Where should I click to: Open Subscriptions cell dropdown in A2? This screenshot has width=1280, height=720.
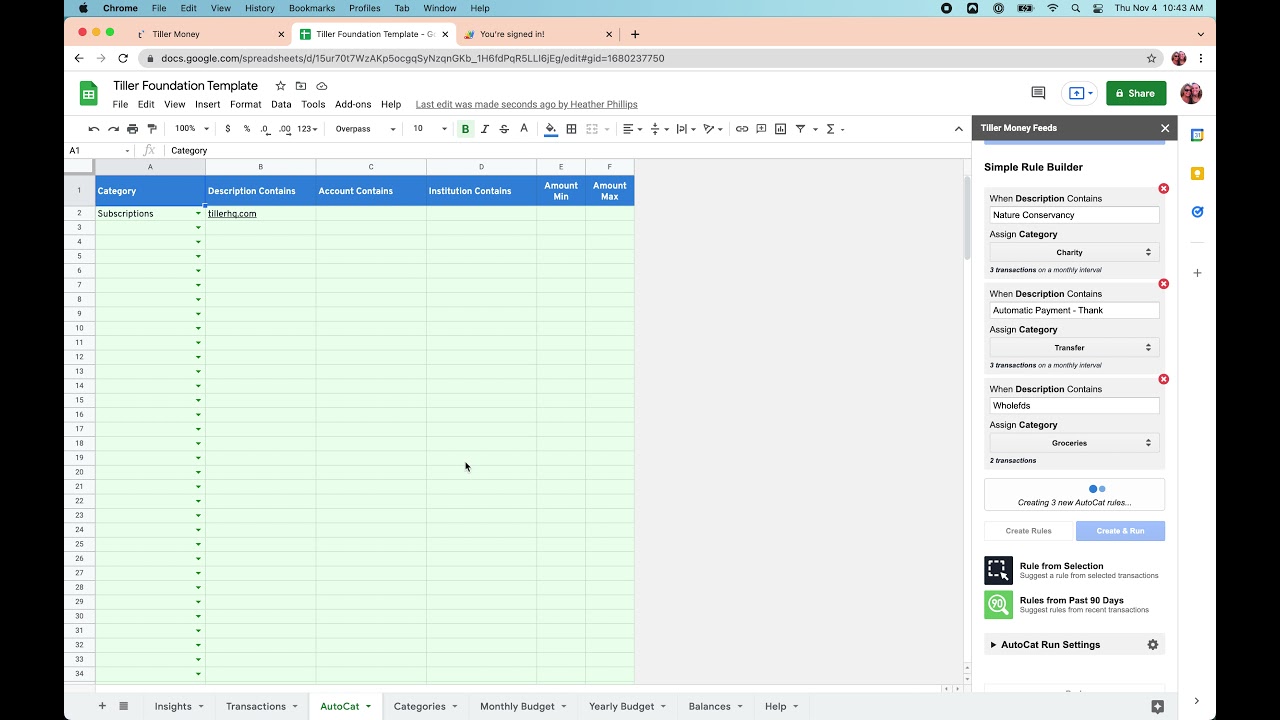point(198,214)
